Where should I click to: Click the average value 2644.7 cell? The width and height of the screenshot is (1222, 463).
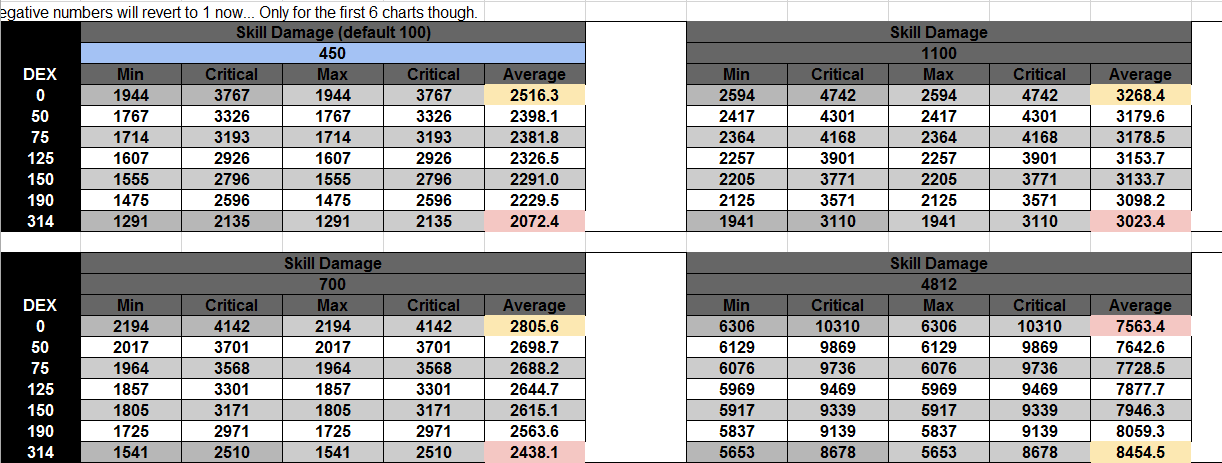(x=534, y=389)
